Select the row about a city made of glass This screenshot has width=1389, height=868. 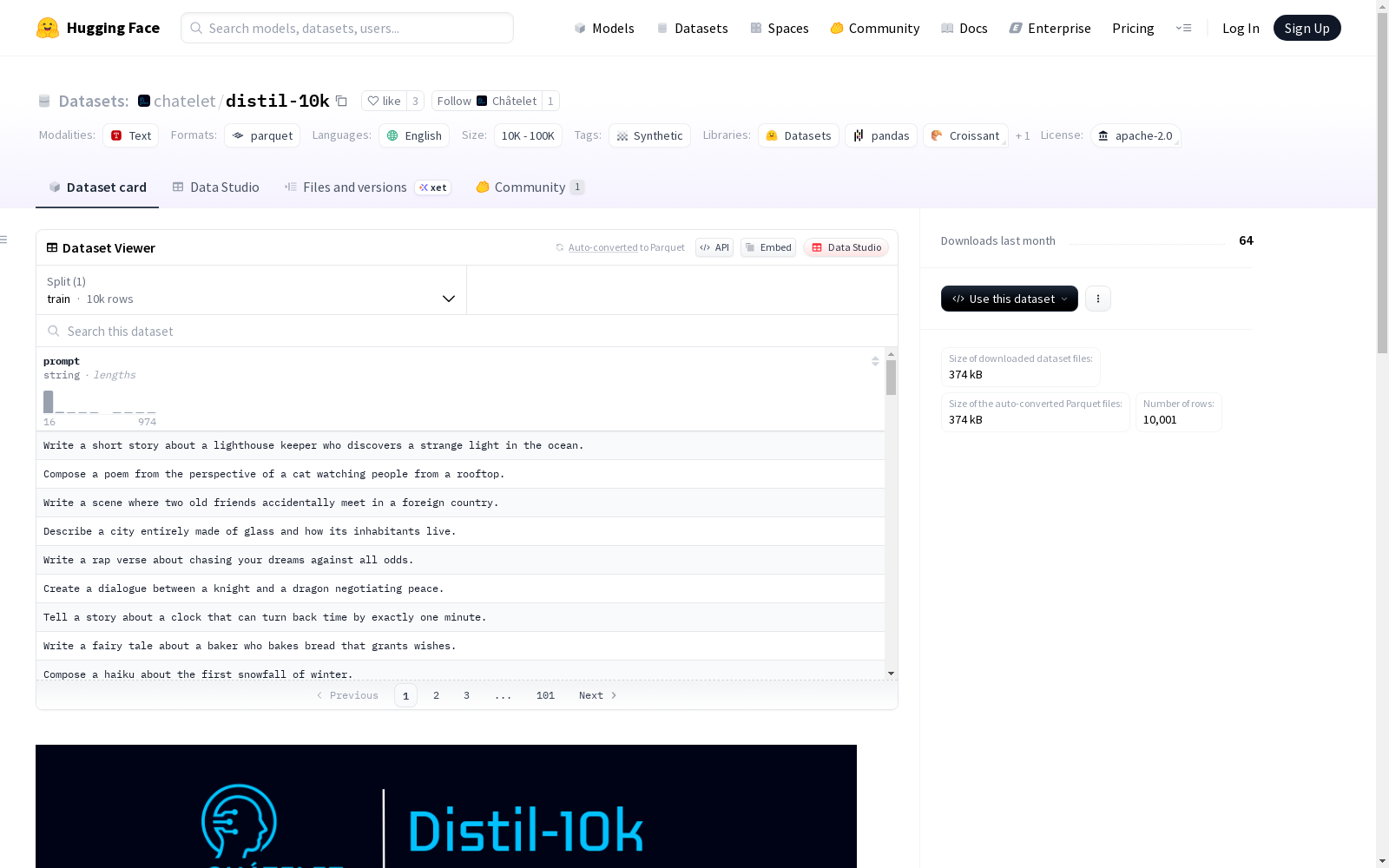click(460, 531)
